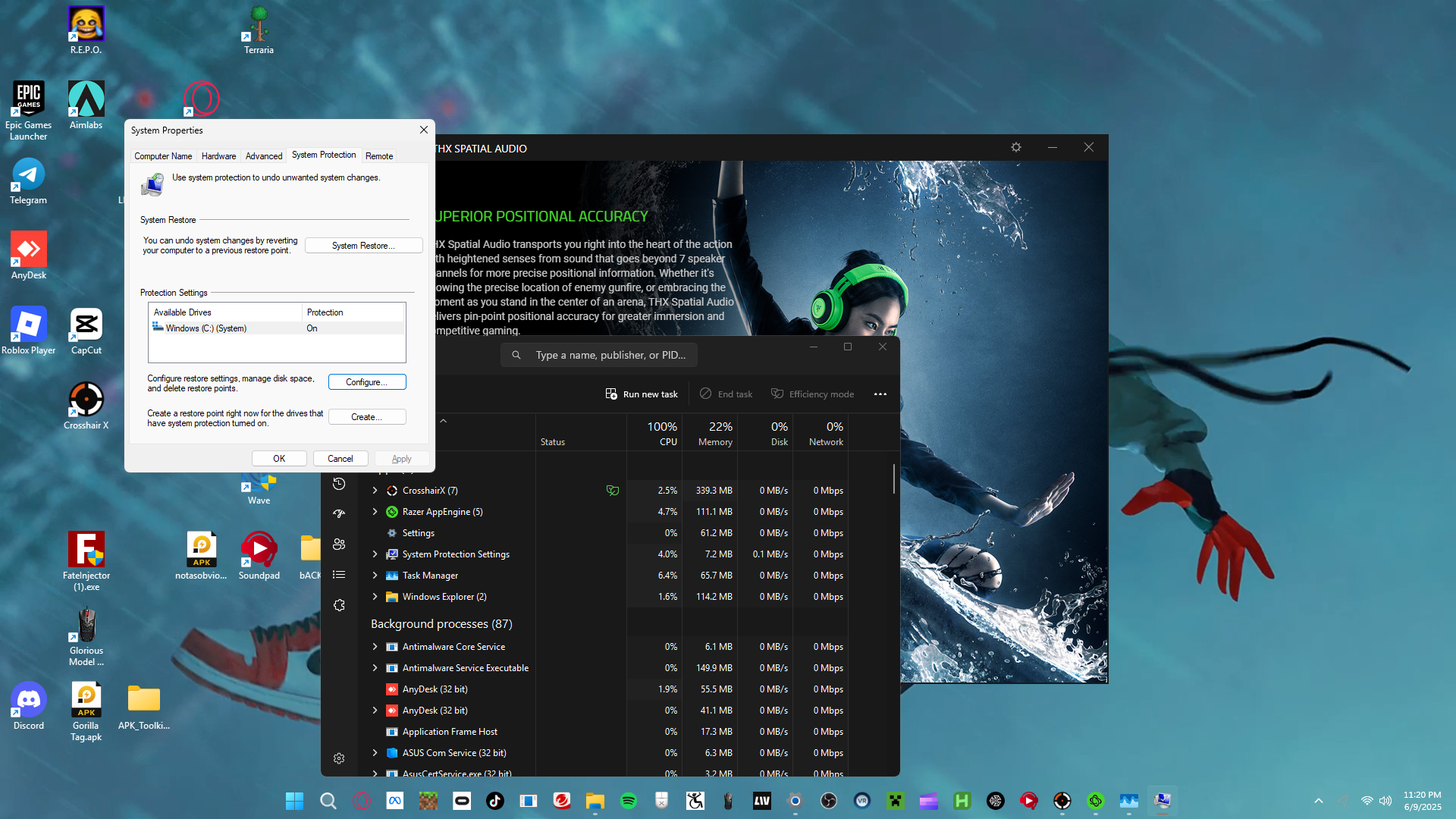Click the Spotify taskbar icon
The width and height of the screenshot is (1456, 819).
pyautogui.click(x=629, y=801)
